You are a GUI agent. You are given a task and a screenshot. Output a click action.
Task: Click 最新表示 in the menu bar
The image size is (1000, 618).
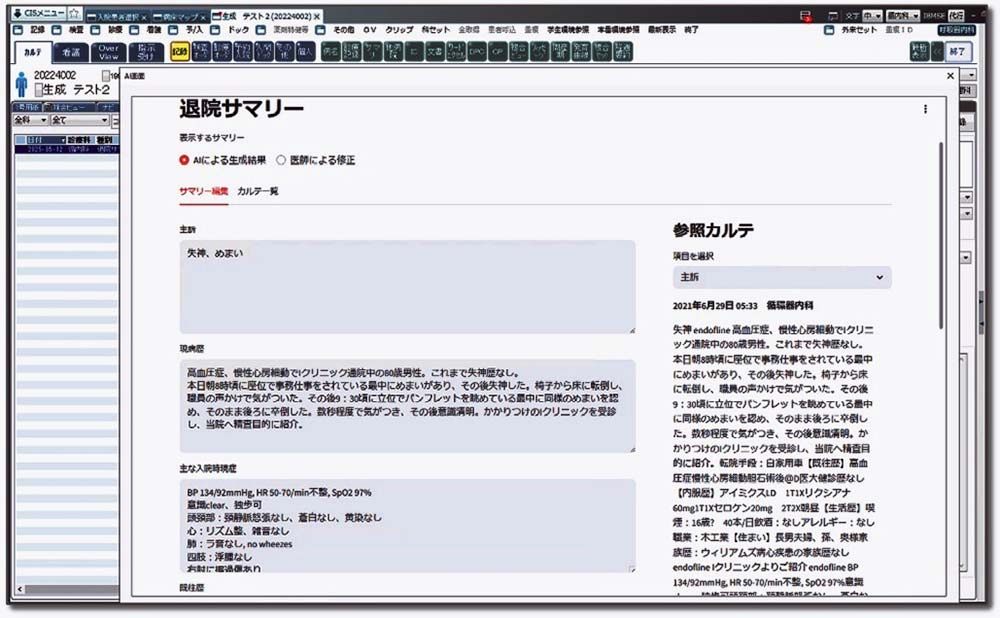(661, 30)
